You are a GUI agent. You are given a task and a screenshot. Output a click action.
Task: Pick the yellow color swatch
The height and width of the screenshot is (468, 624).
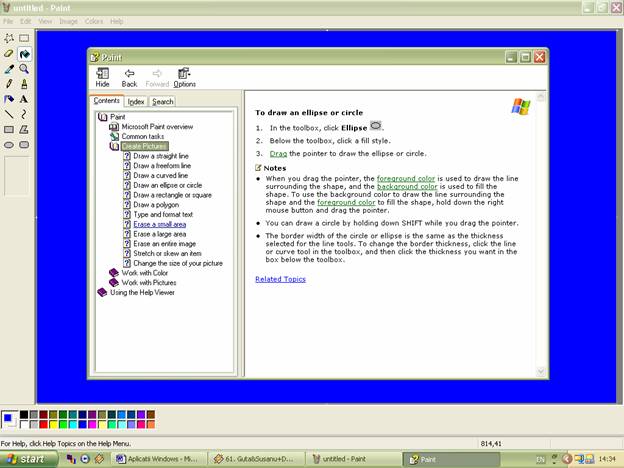[x=53, y=424]
